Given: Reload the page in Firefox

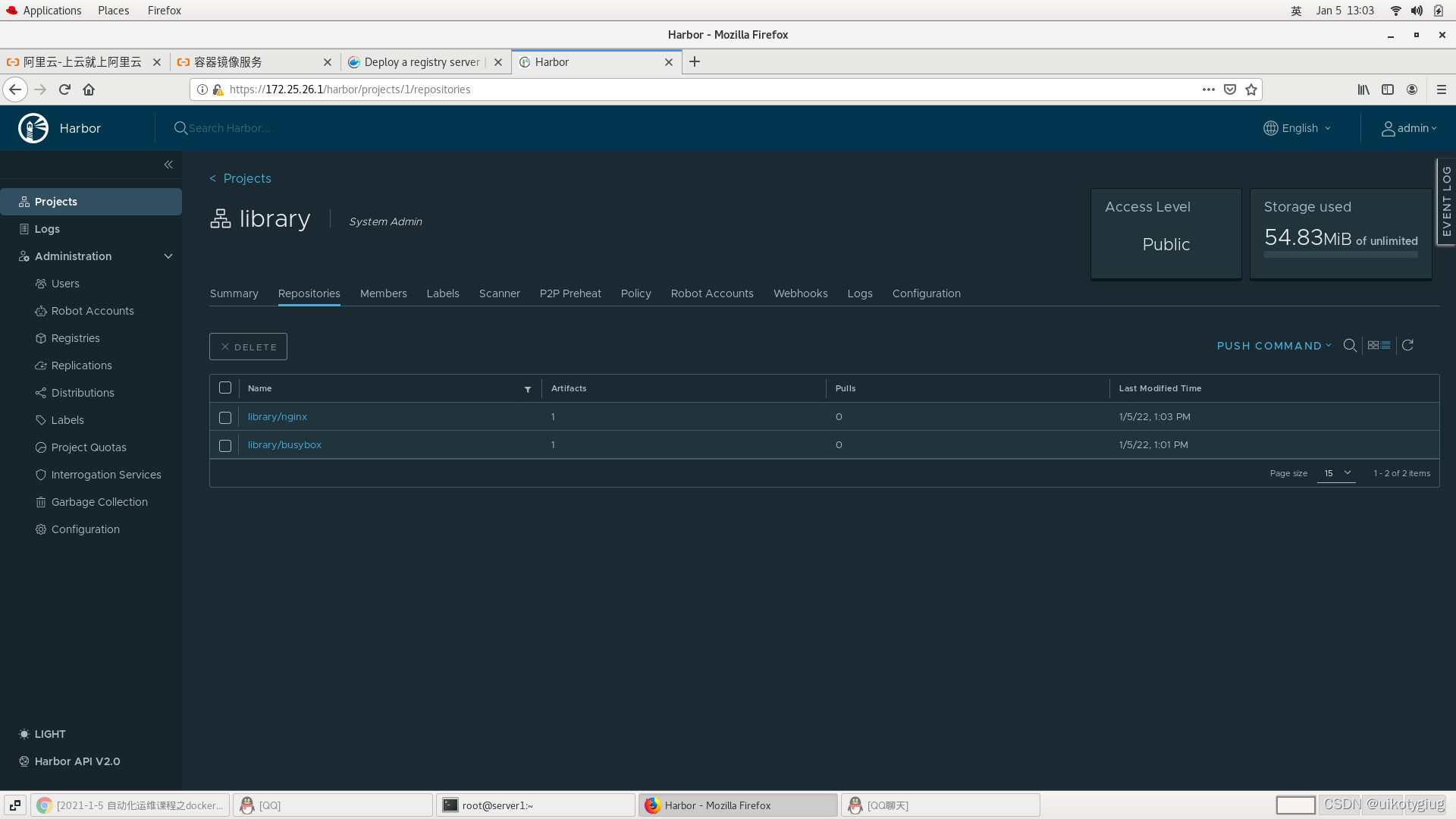Looking at the screenshot, I should pos(64,89).
